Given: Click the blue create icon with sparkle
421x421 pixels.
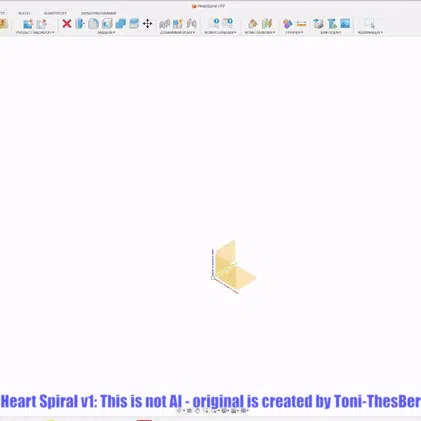Looking at the screenshot, I should tap(28, 24).
